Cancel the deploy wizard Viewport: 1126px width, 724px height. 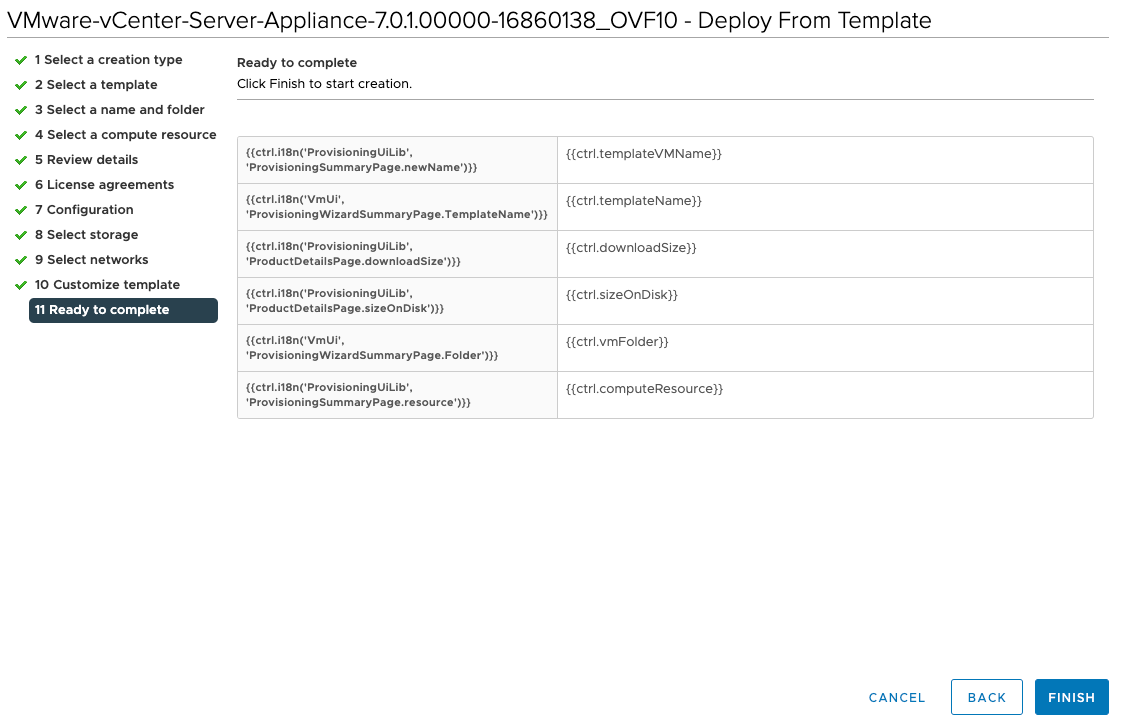[897, 697]
